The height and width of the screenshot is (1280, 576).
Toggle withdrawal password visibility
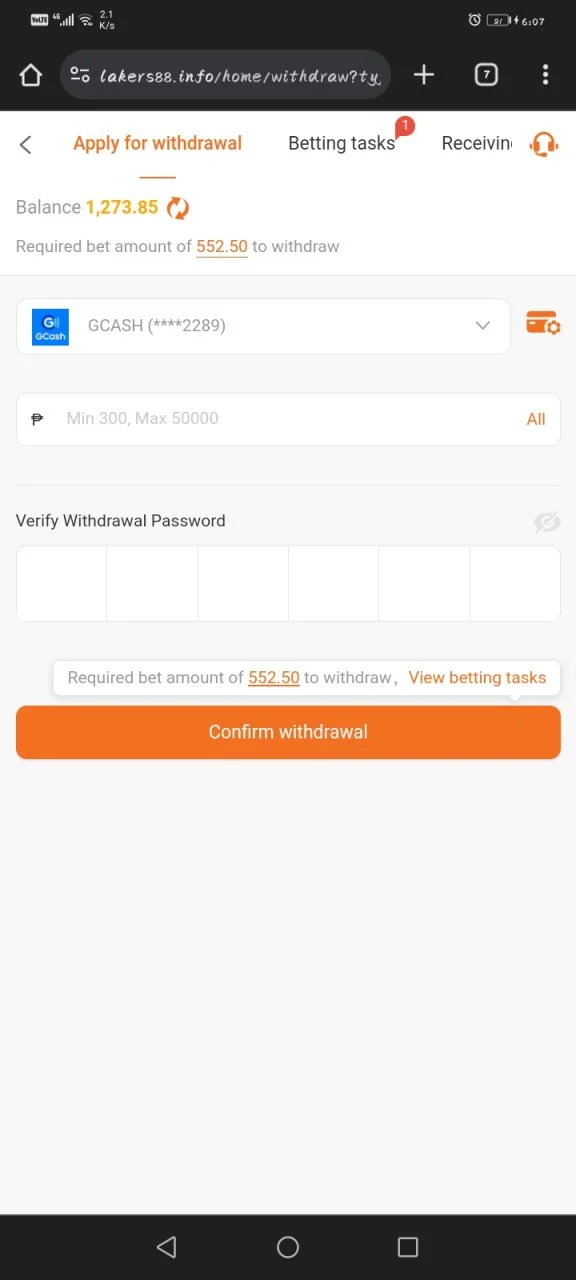pyautogui.click(x=546, y=521)
